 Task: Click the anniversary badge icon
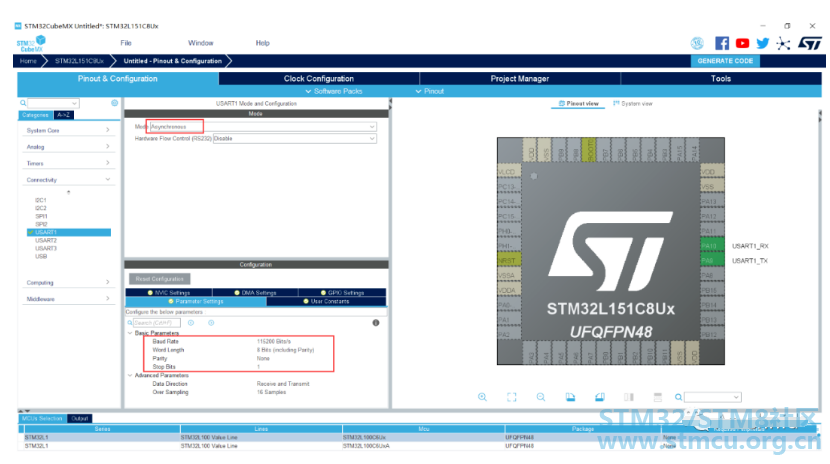tap(697, 43)
